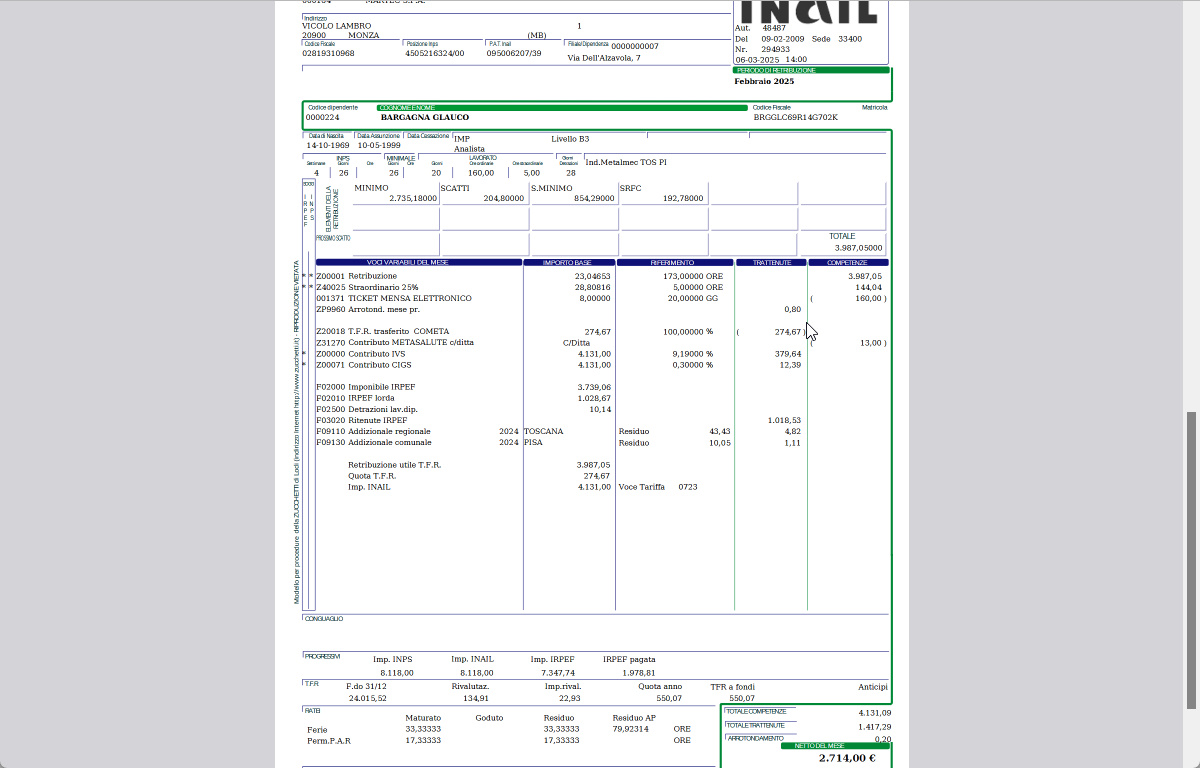1200x768 pixels.
Task: Click the IMPORTO BASE column header
Action: click(x=568, y=263)
